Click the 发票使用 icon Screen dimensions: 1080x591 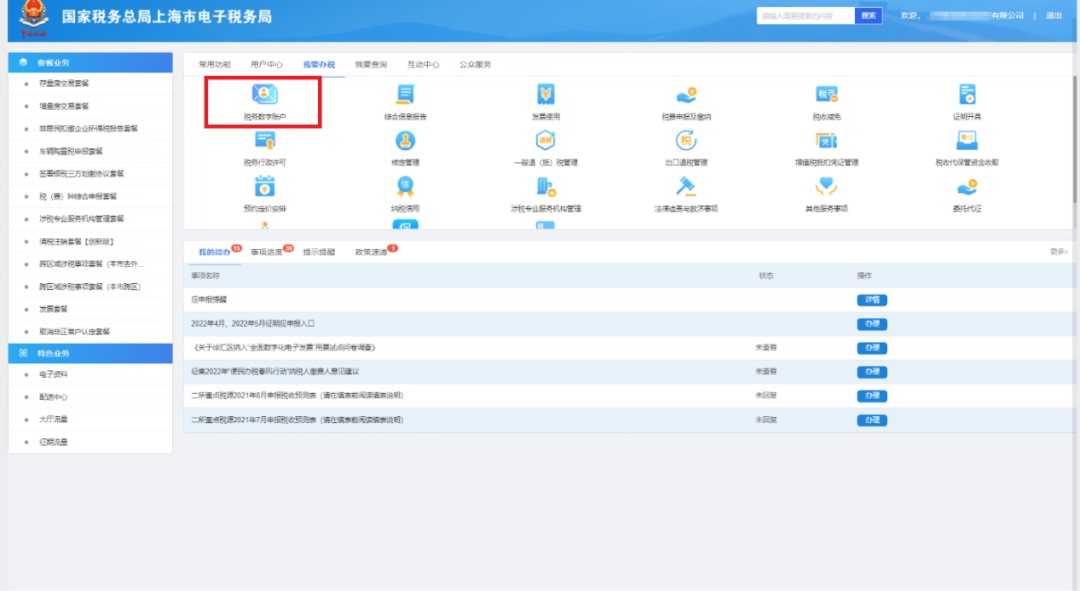coord(545,96)
